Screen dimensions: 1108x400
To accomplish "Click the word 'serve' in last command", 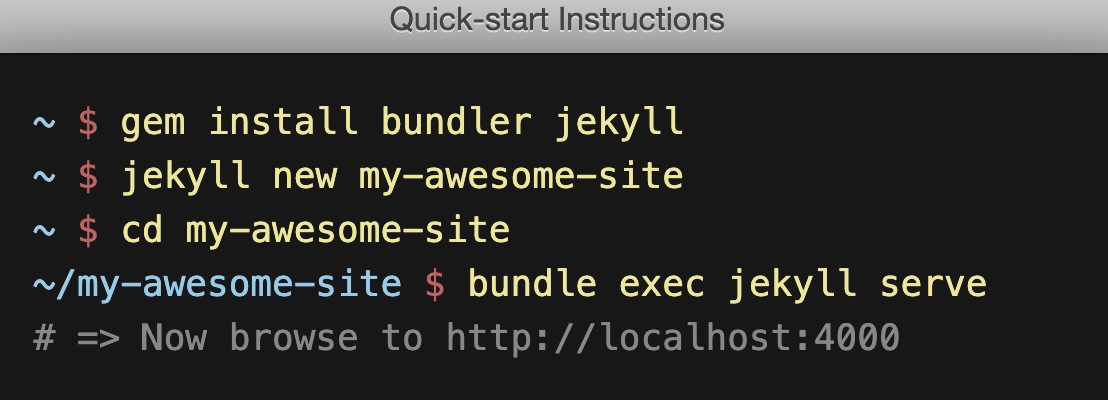I will click(934, 285).
